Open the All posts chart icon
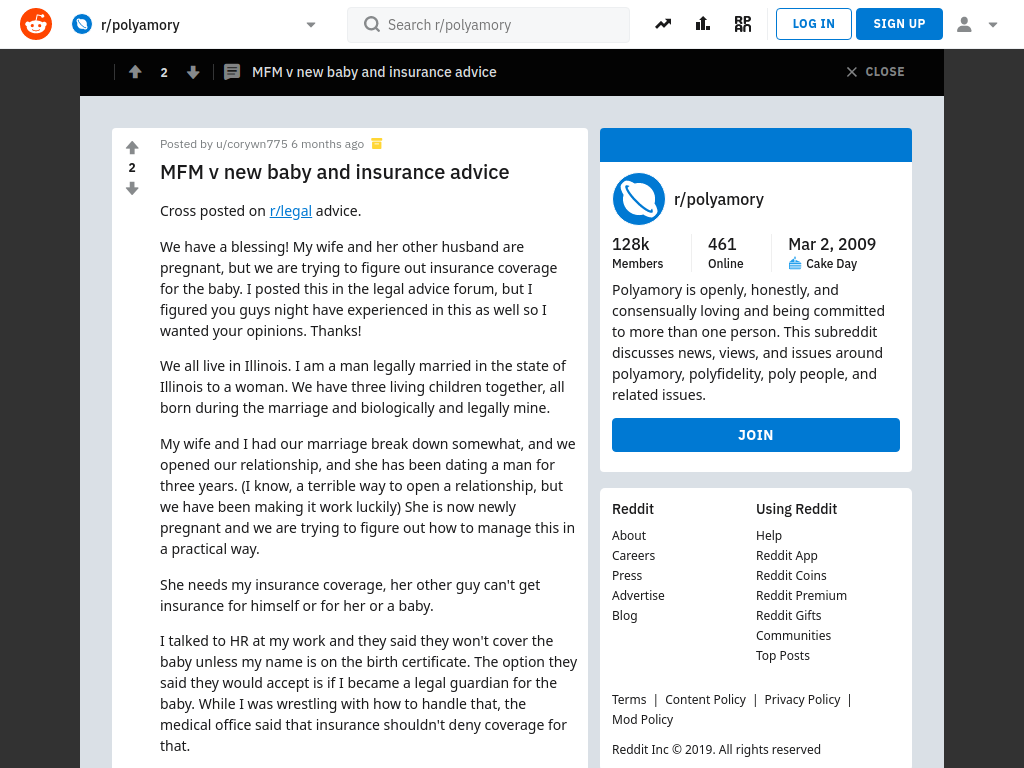Viewport: 1024px width, 768px height. 703,24
